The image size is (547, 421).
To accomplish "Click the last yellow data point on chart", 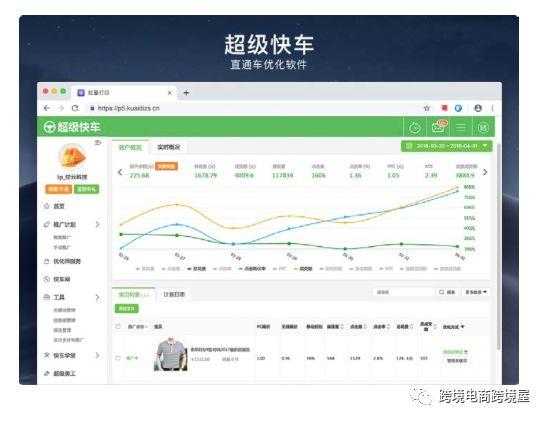I will pyautogui.click(x=458, y=187).
